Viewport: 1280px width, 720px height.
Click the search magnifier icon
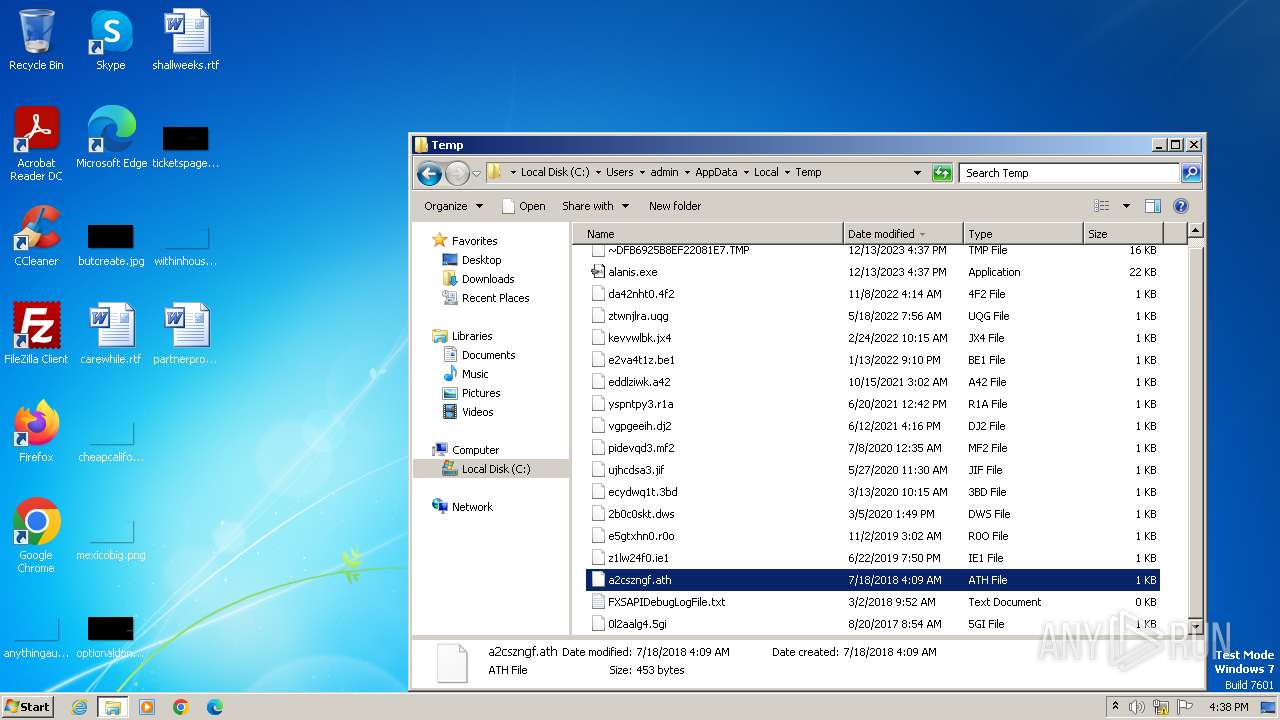1190,173
